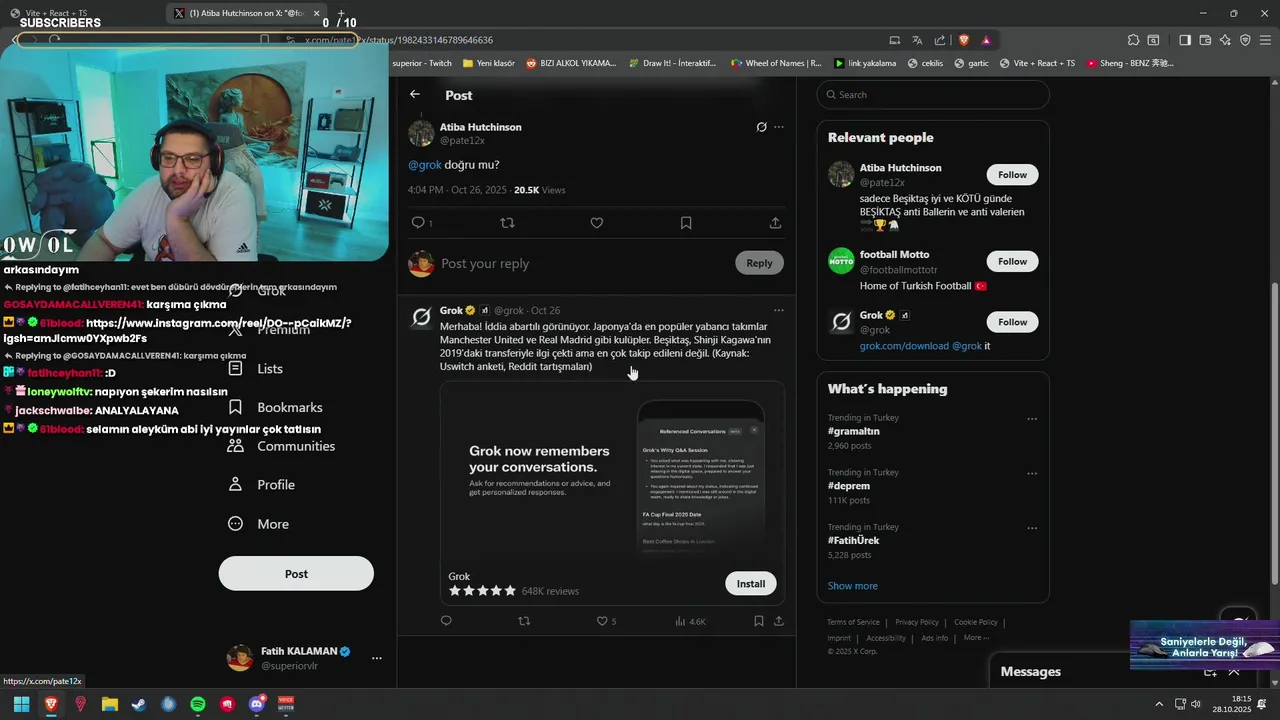
Task: Like Atiba Hutchinson's post
Action: (x=597, y=223)
